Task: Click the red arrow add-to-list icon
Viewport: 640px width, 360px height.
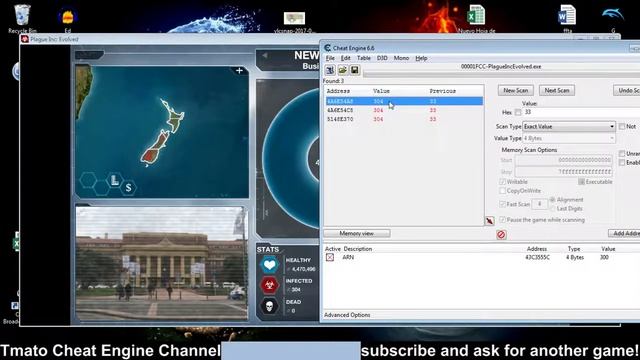Action: (x=490, y=221)
